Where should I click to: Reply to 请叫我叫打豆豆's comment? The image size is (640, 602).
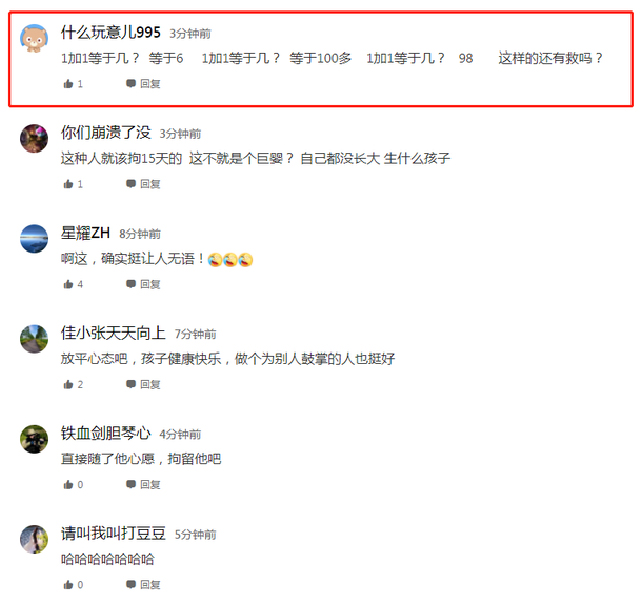pyautogui.click(x=143, y=585)
